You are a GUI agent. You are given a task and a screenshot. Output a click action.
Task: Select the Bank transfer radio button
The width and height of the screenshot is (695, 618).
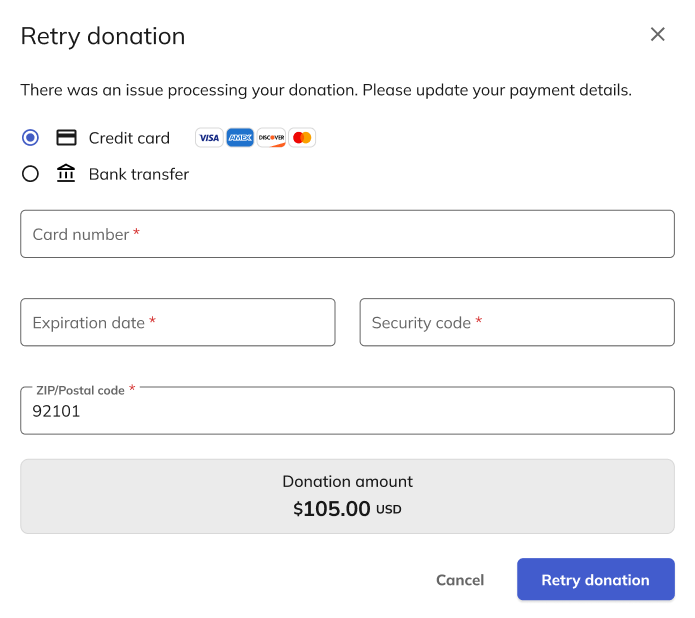(x=30, y=174)
